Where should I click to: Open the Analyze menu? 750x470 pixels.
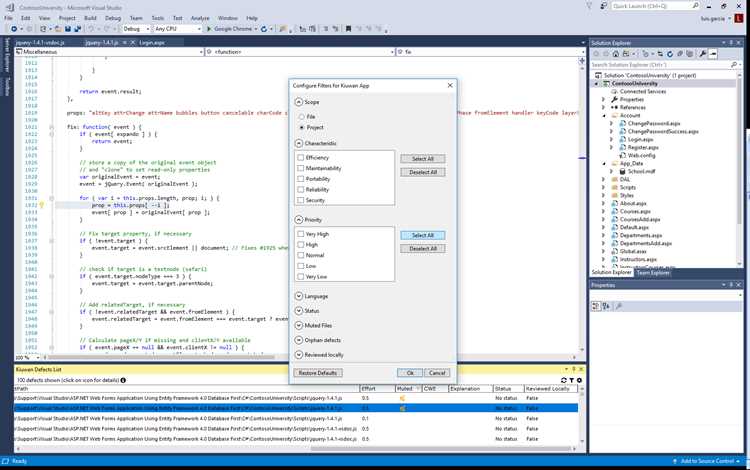(200, 18)
